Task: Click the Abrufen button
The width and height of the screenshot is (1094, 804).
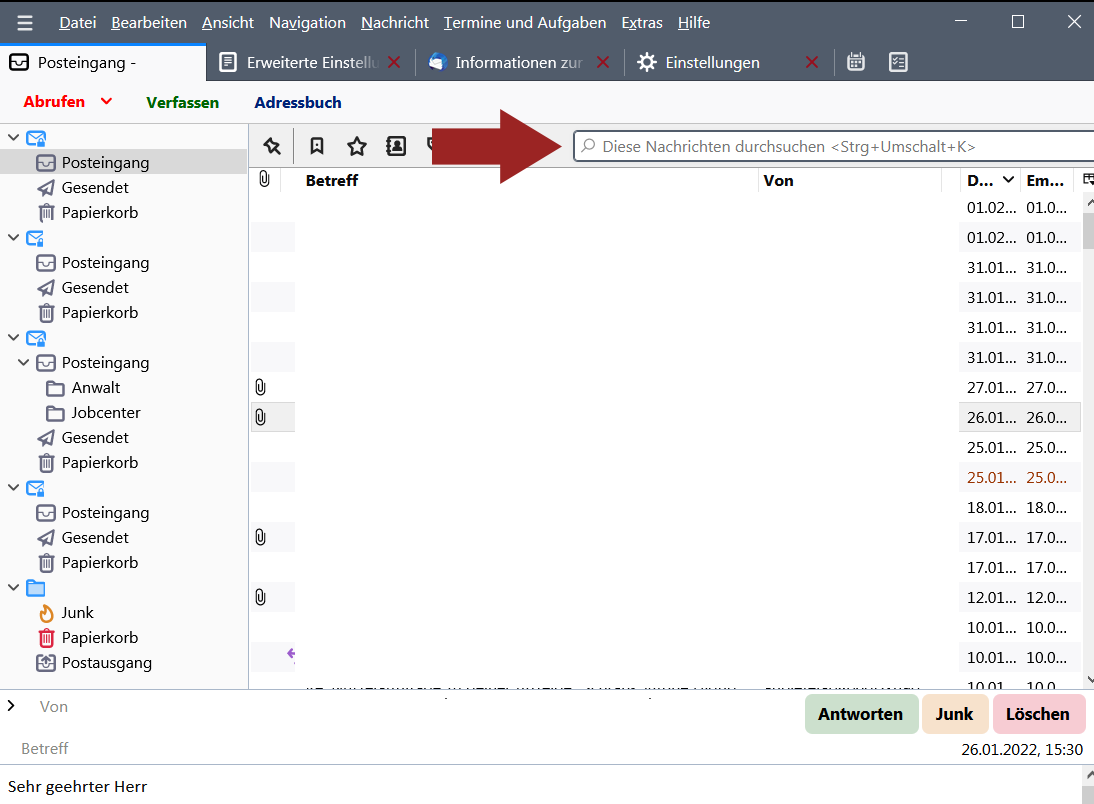Action: (x=54, y=102)
